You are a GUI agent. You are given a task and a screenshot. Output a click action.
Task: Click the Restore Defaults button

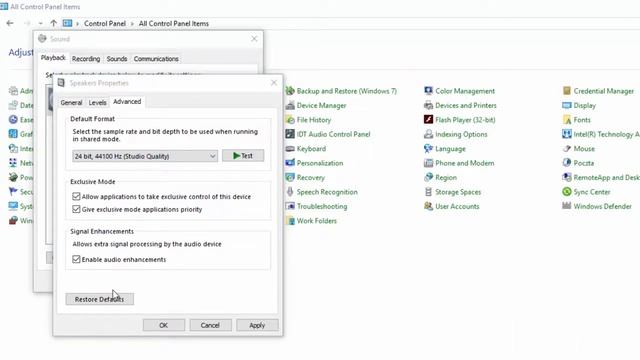[x=100, y=299]
